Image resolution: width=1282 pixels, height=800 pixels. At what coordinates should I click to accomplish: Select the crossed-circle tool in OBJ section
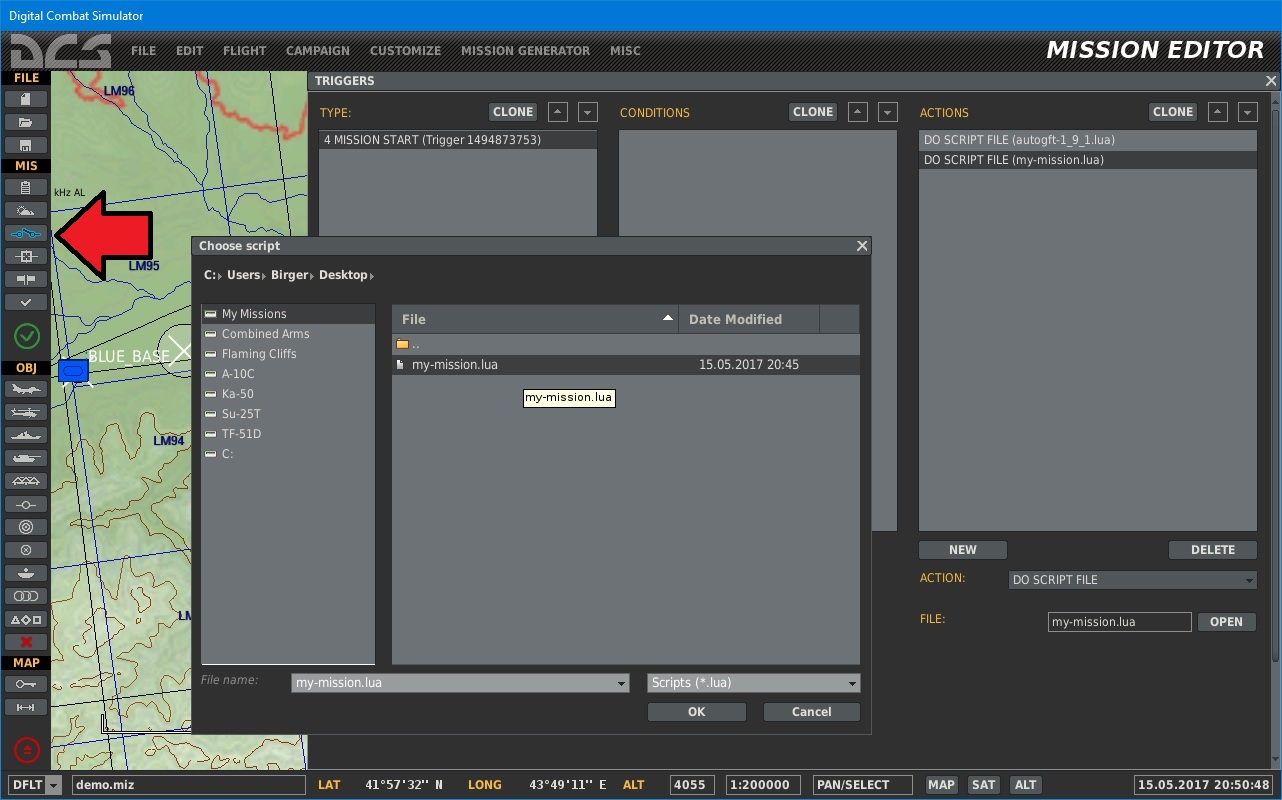click(x=26, y=550)
